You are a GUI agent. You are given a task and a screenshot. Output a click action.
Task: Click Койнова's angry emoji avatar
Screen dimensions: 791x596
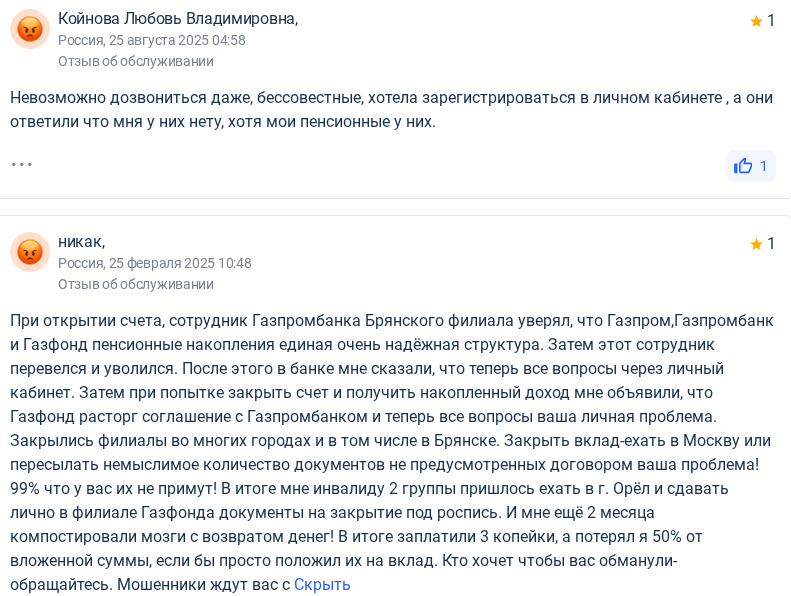[x=30, y=30]
